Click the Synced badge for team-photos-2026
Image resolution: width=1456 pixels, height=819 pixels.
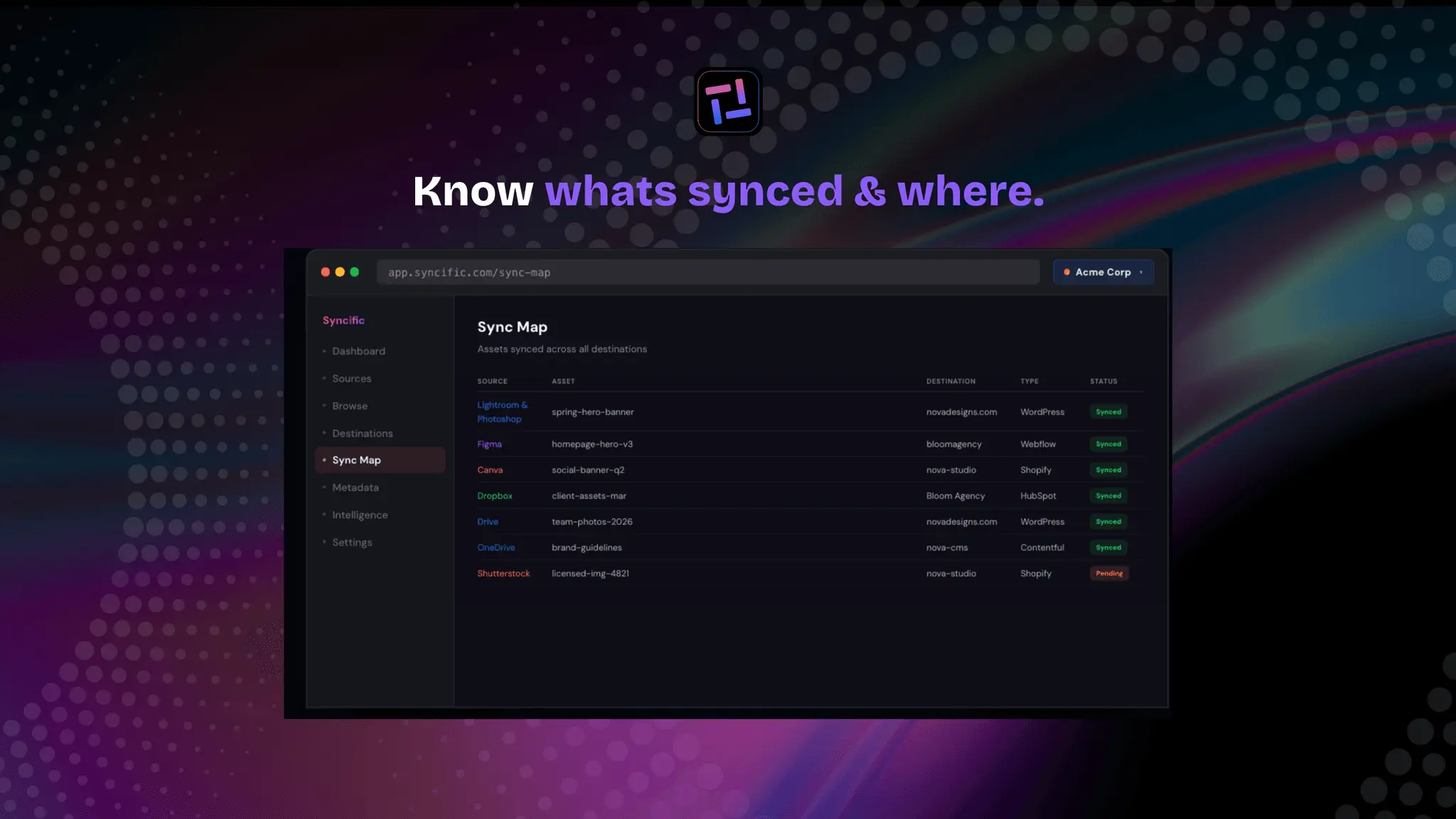click(1108, 522)
